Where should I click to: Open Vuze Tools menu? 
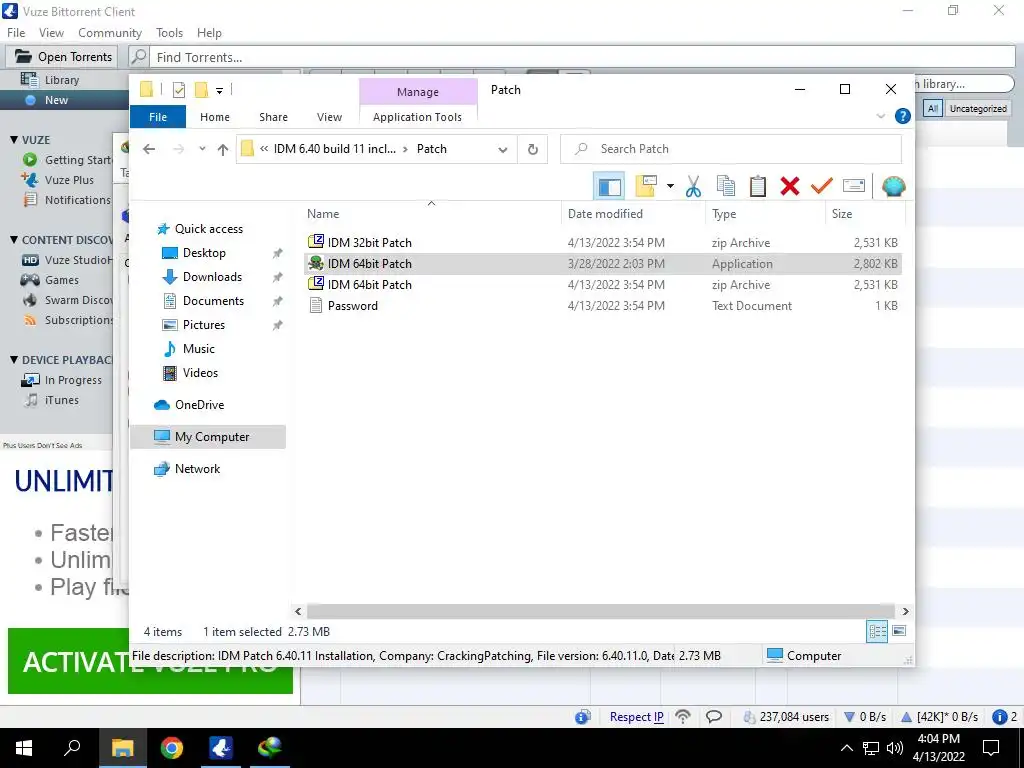pyautogui.click(x=169, y=33)
